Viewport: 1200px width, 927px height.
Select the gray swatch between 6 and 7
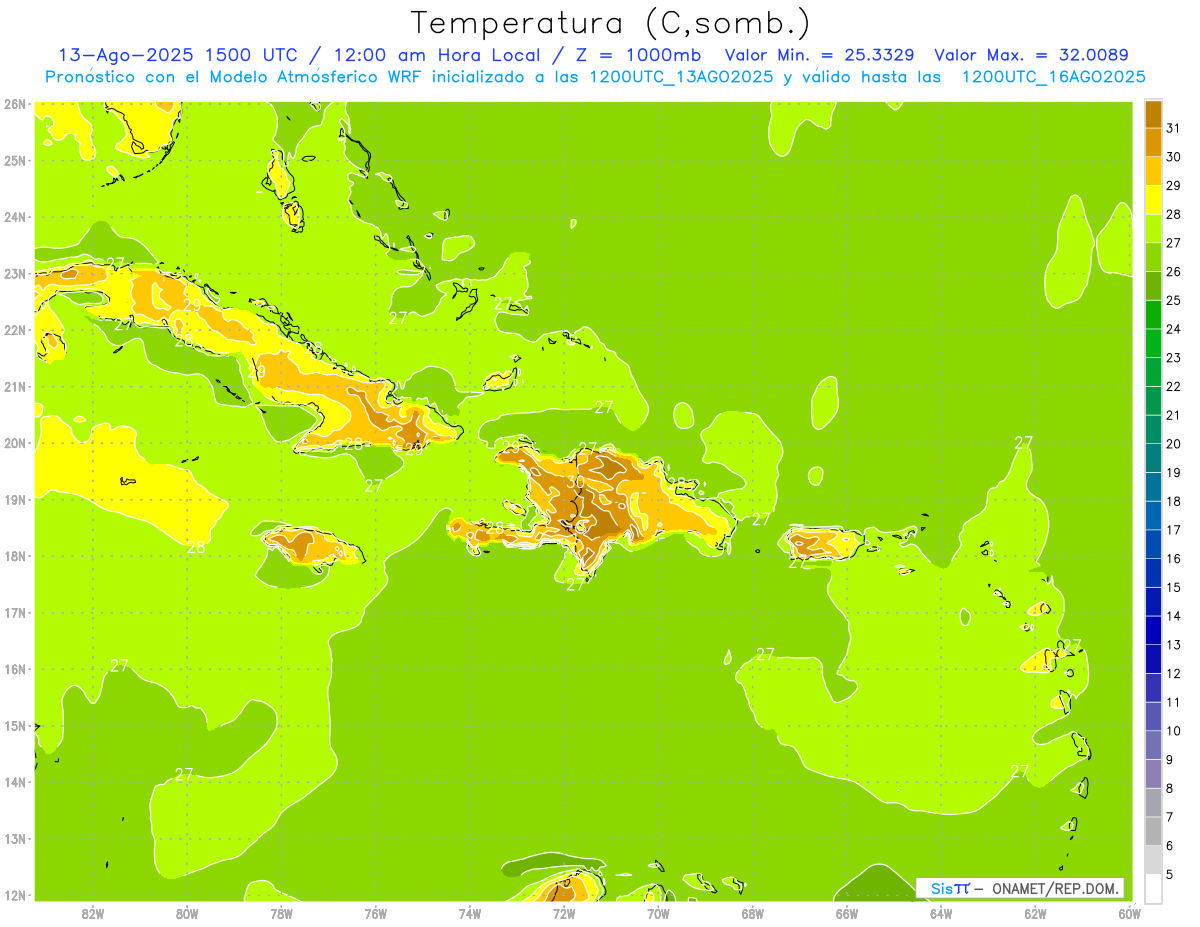click(x=1153, y=831)
